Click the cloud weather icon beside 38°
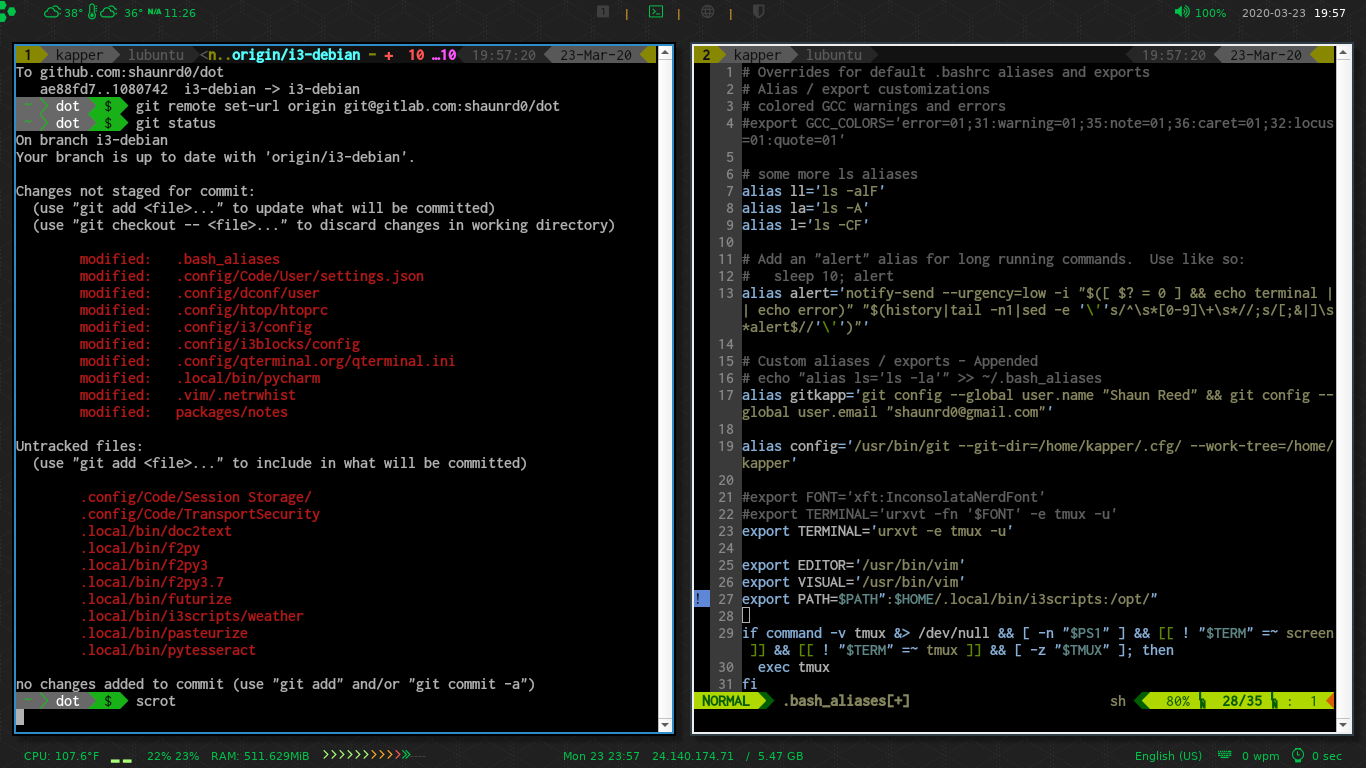This screenshot has height=768, width=1366. [x=53, y=13]
